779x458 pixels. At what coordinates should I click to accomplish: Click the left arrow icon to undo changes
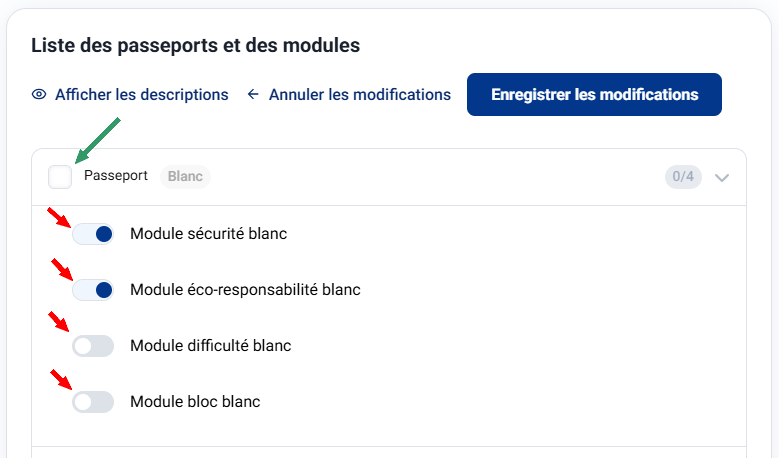pos(253,95)
